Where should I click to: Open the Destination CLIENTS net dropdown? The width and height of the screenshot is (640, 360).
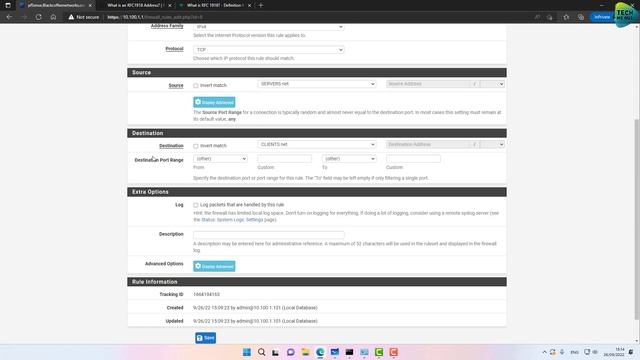[317, 144]
